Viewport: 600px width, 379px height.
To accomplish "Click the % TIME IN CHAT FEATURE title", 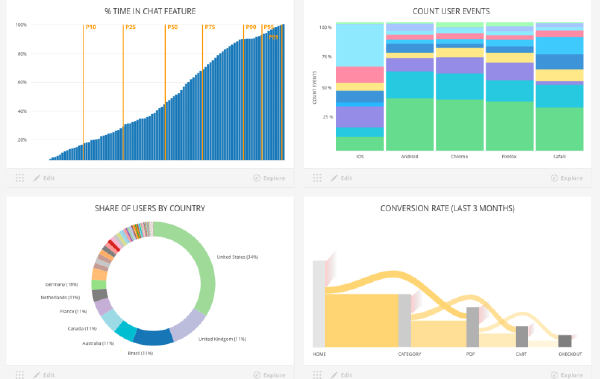I will pyautogui.click(x=150, y=11).
